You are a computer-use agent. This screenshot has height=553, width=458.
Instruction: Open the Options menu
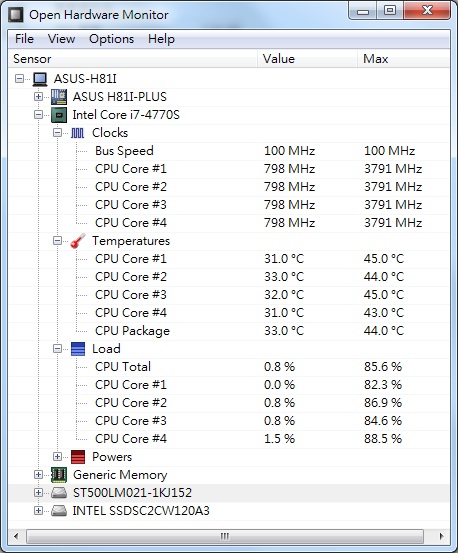pos(111,39)
